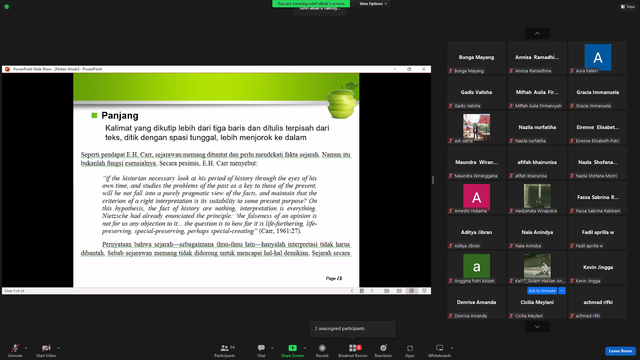Open the View Options dropdown

373,4
